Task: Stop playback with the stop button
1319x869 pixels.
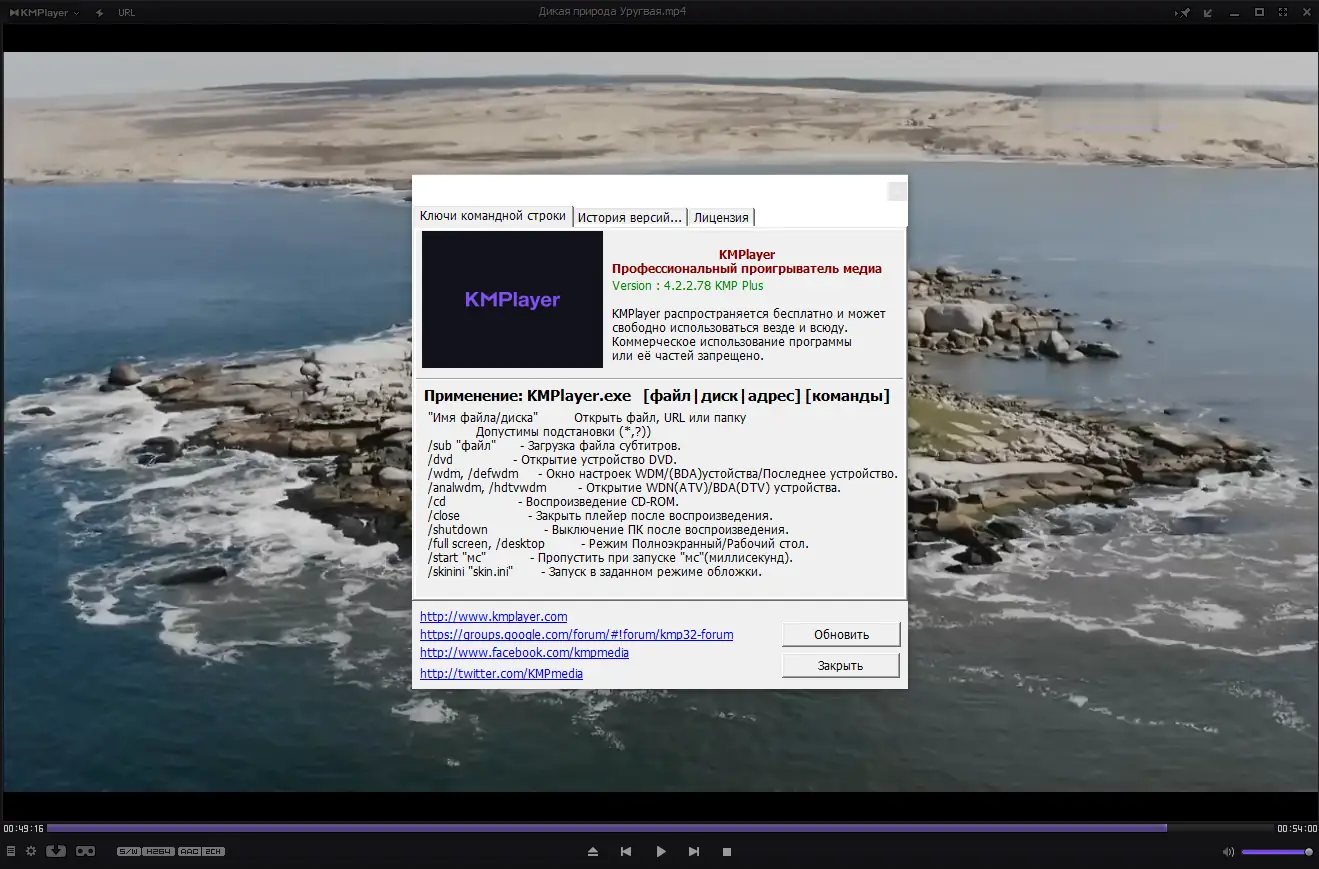Action: coord(727,852)
